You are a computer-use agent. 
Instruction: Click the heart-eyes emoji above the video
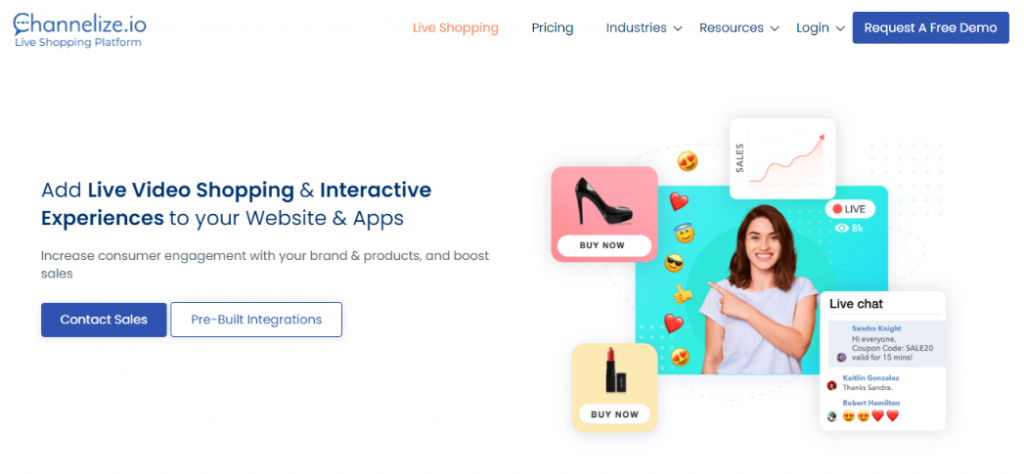[687, 161]
